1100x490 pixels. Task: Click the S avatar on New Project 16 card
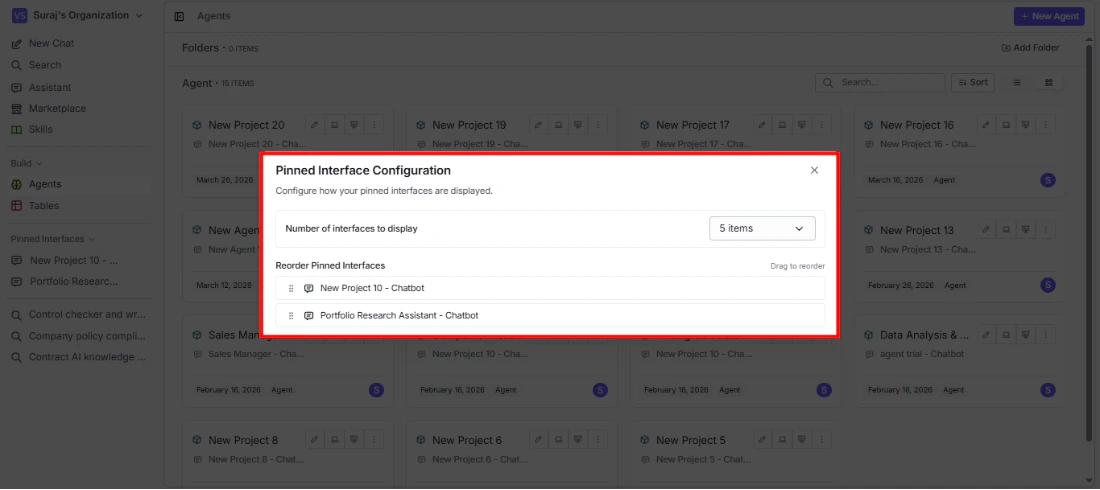click(x=1047, y=180)
